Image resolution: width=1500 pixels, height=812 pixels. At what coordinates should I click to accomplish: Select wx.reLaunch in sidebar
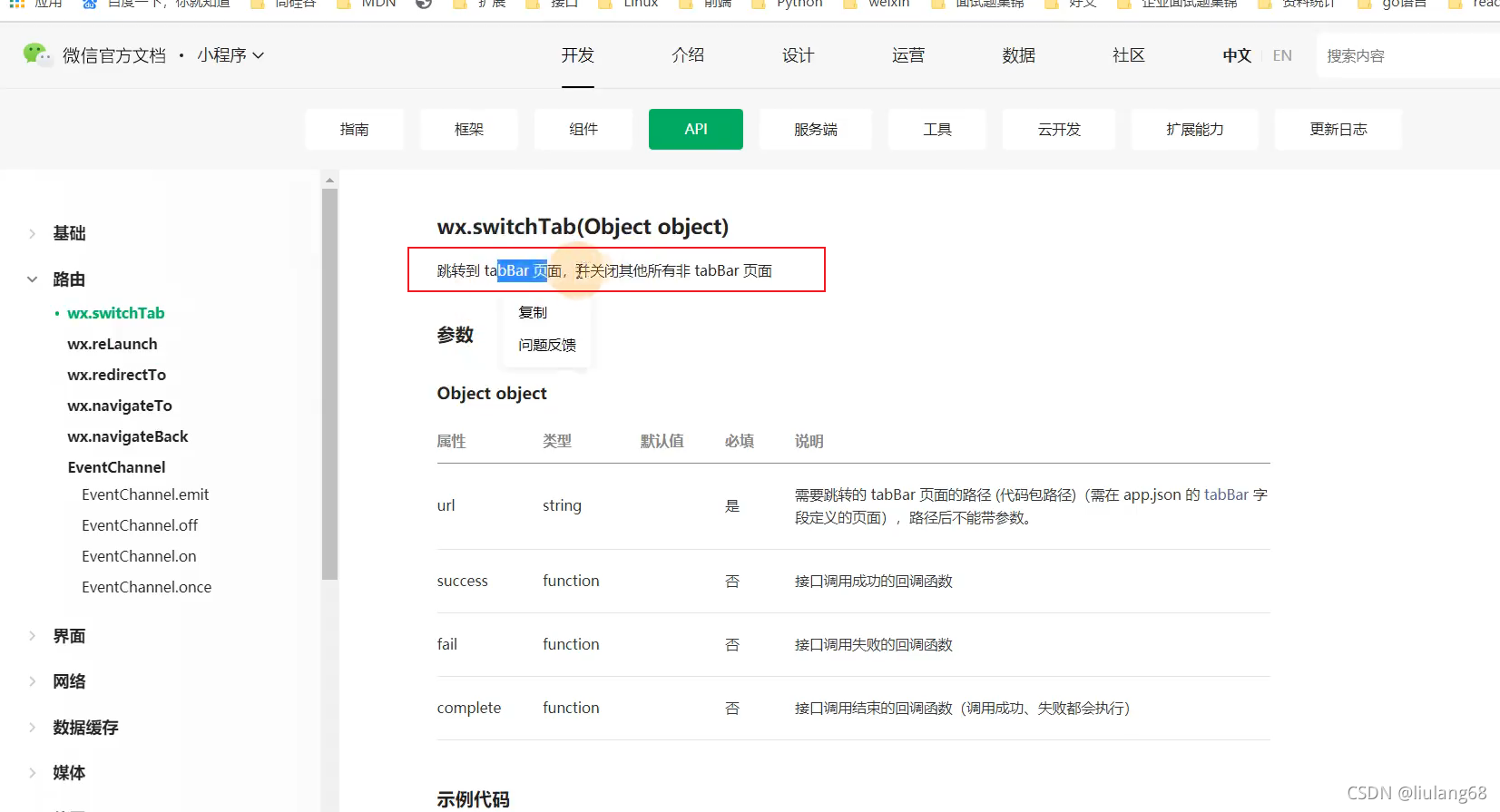click(x=113, y=344)
